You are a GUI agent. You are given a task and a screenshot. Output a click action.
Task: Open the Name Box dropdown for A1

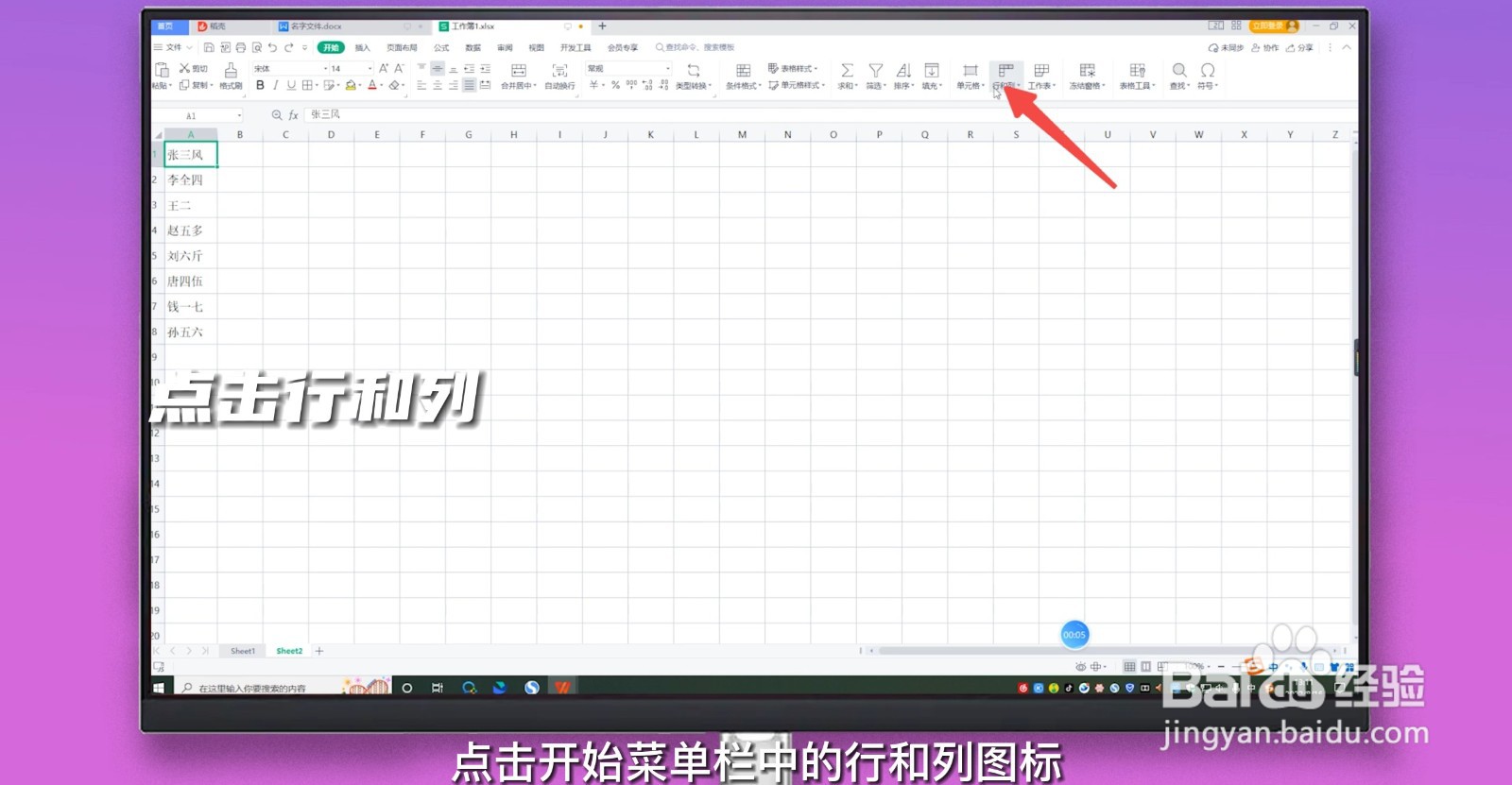pos(240,115)
